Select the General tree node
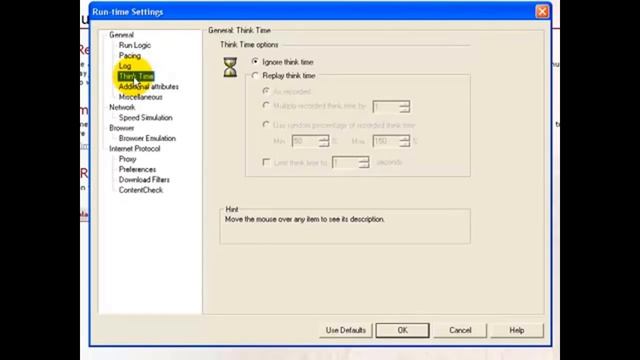The height and width of the screenshot is (360, 640). click(x=121, y=35)
